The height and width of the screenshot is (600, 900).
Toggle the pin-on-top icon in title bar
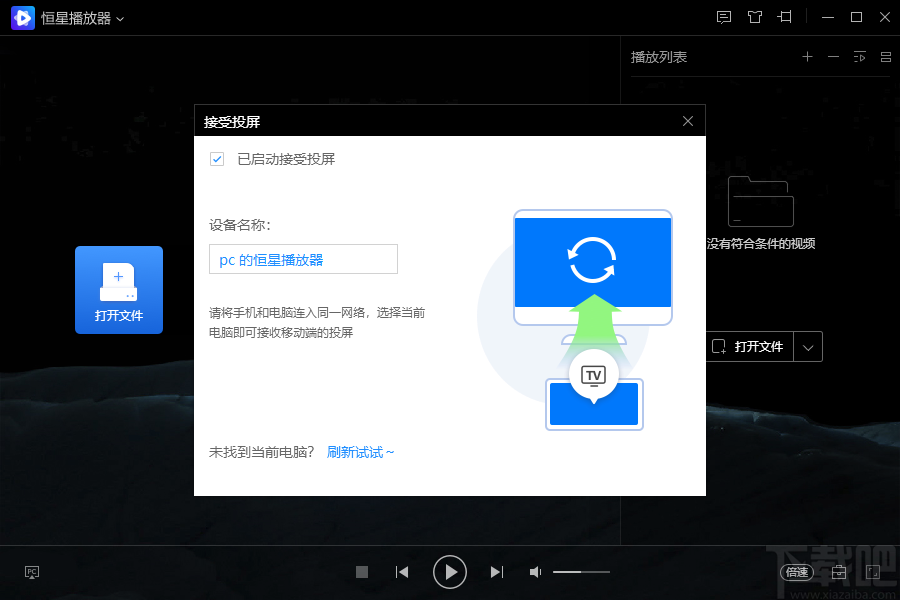pos(785,17)
